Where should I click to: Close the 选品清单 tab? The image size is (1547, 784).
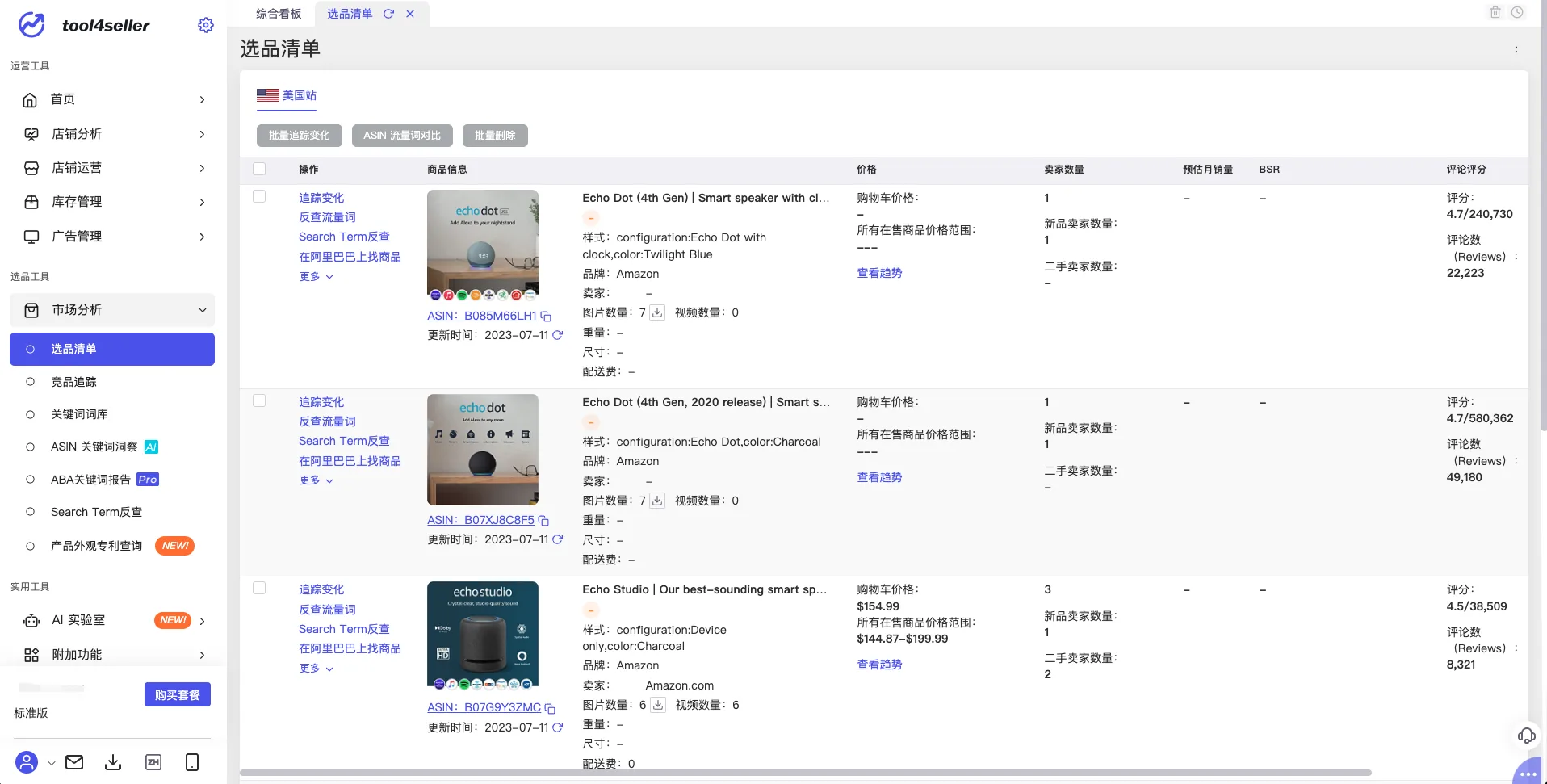coord(410,14)
